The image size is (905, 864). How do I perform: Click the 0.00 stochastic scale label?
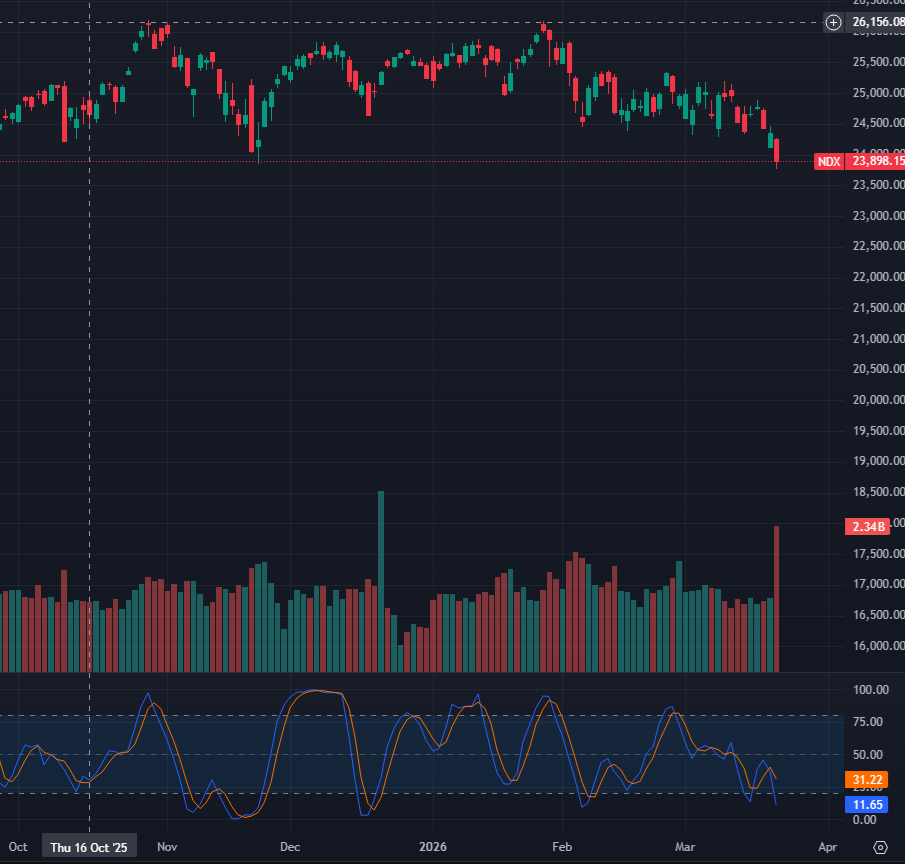point(864,820)
